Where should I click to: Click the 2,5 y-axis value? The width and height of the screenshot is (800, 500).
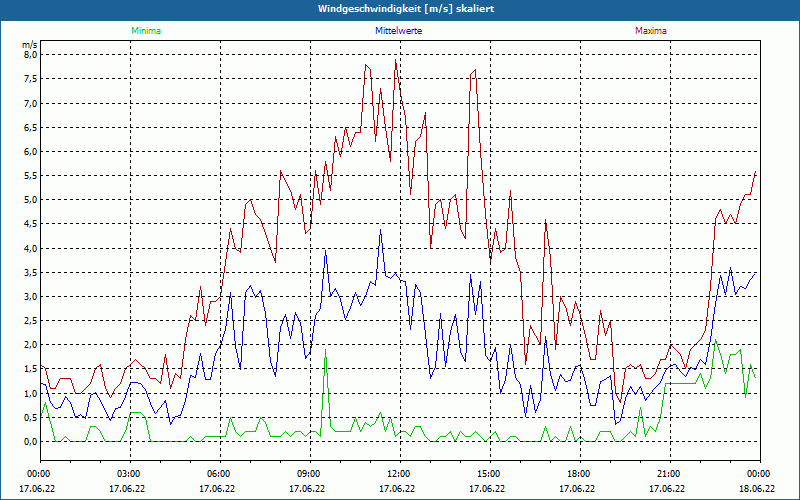30,321
